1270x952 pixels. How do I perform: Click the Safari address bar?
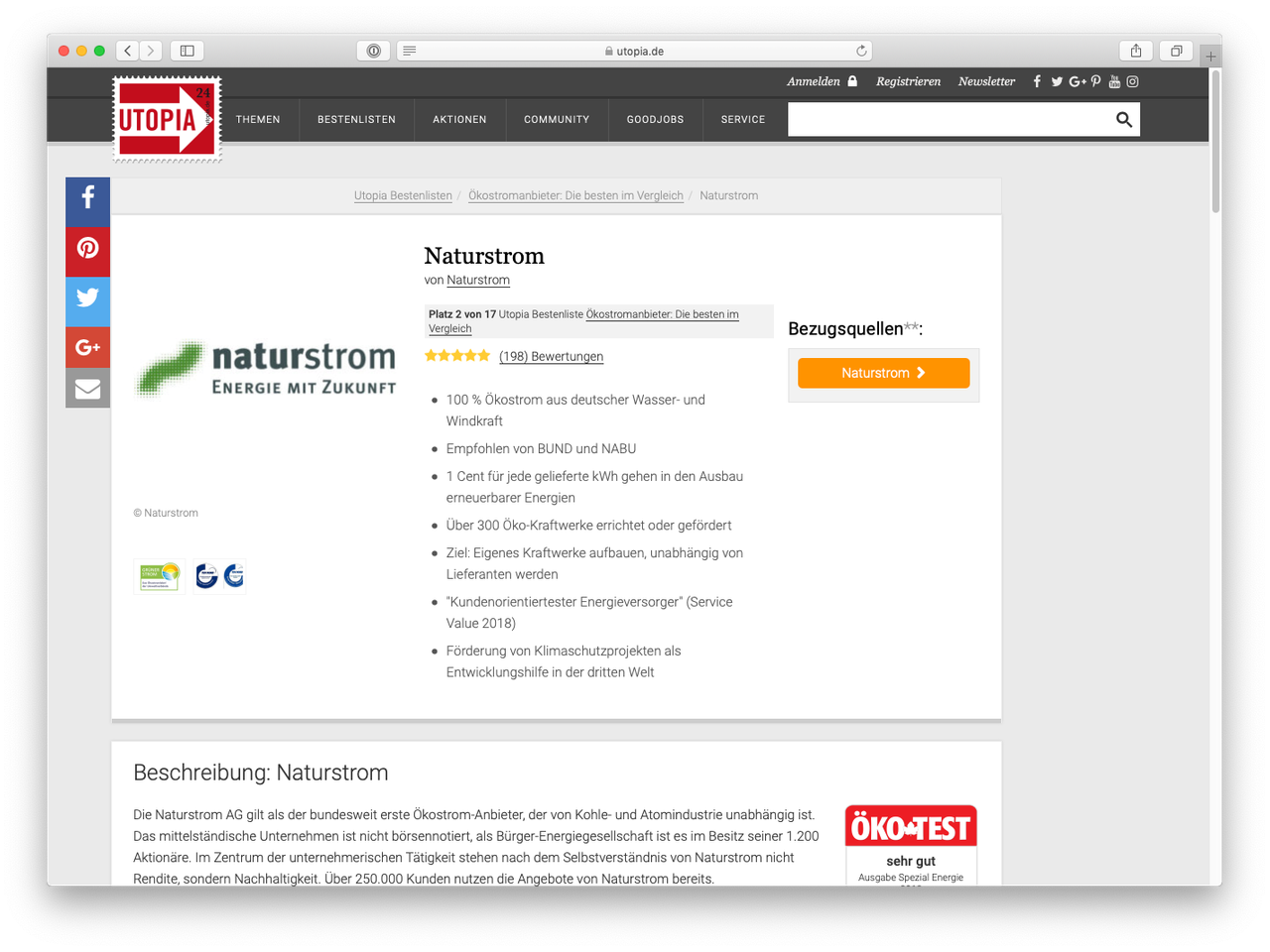635,51
